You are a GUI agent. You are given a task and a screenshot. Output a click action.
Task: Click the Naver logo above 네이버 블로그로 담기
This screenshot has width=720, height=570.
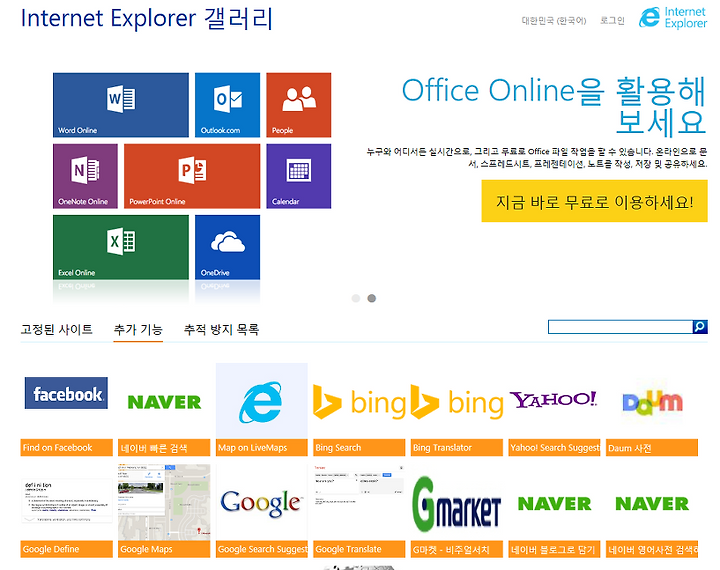(554, 503)
